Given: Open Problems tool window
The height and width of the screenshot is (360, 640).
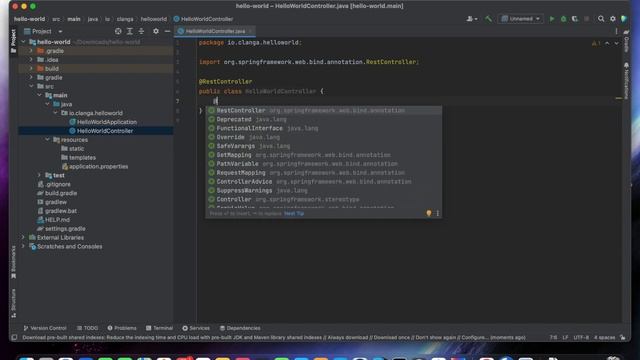Looking at the screenshot, I should (122, 328).
